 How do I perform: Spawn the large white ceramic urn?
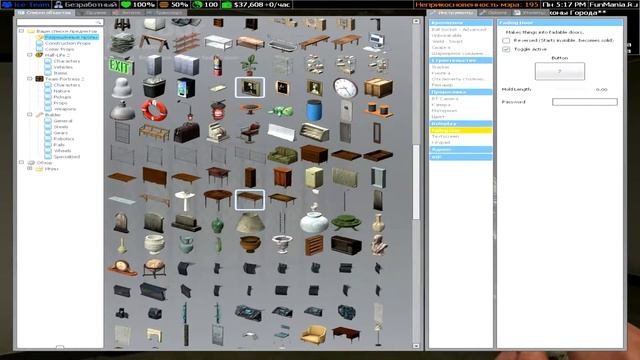[313, 222]
